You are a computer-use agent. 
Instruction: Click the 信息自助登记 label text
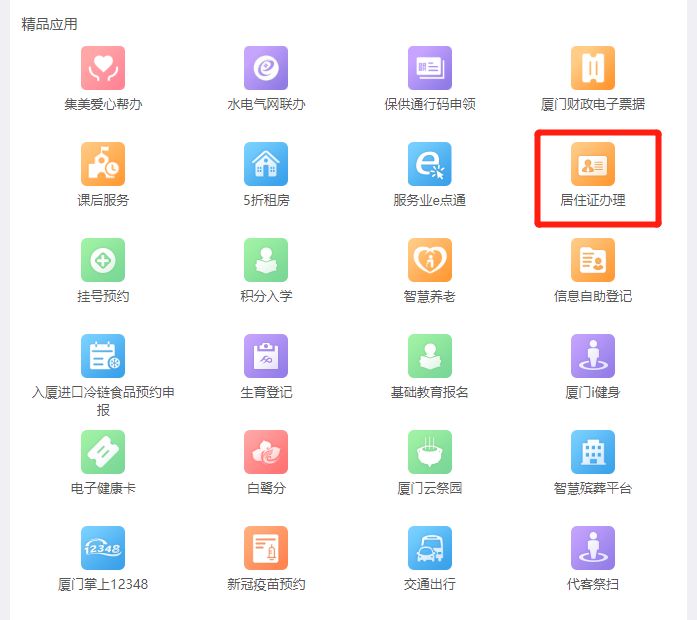click(593, 296)
